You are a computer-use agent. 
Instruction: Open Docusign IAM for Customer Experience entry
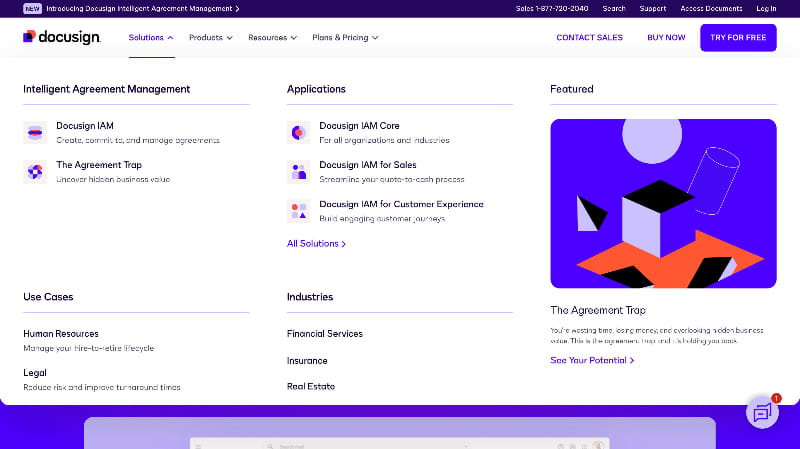point(401,204)
